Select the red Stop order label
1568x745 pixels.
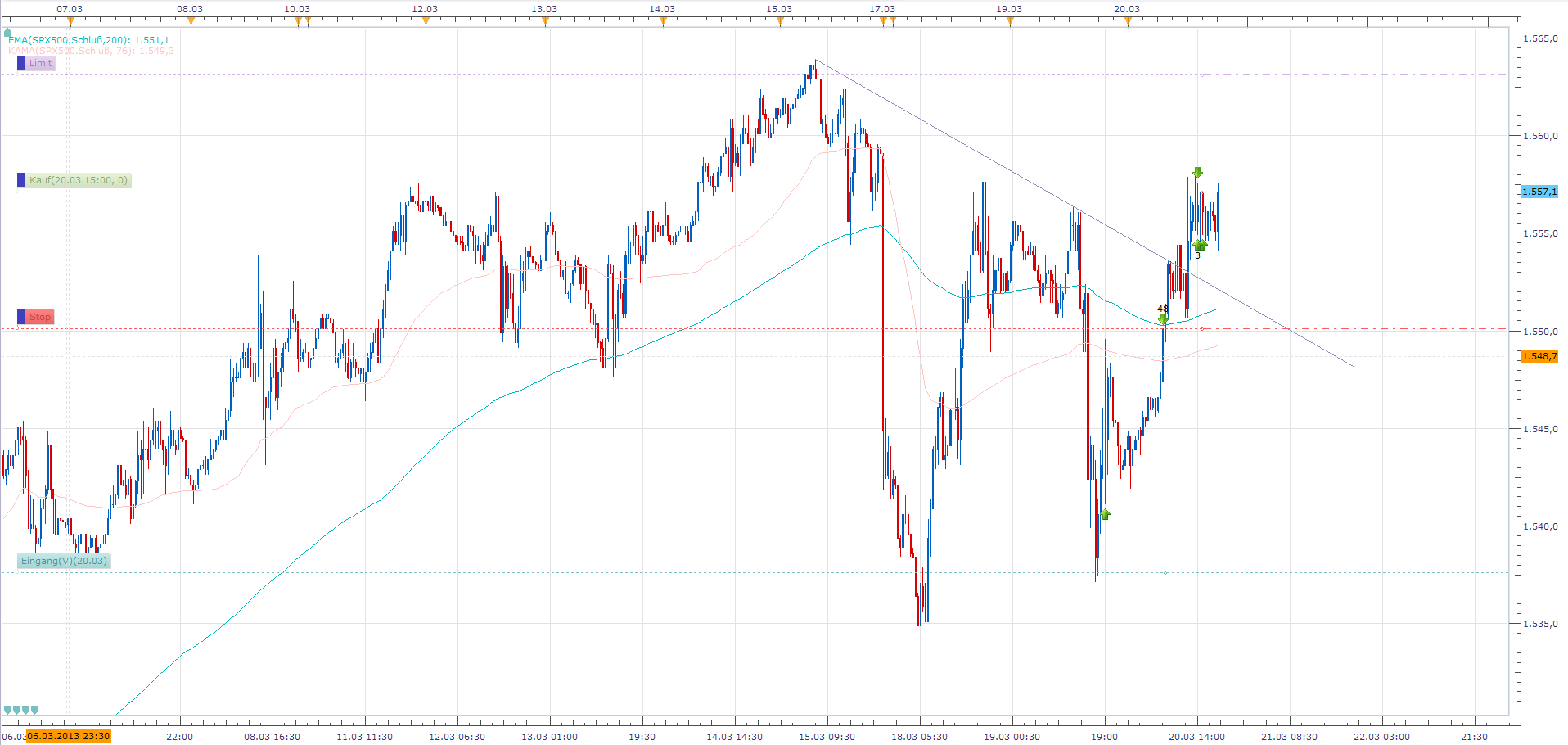tap(40, 317)
